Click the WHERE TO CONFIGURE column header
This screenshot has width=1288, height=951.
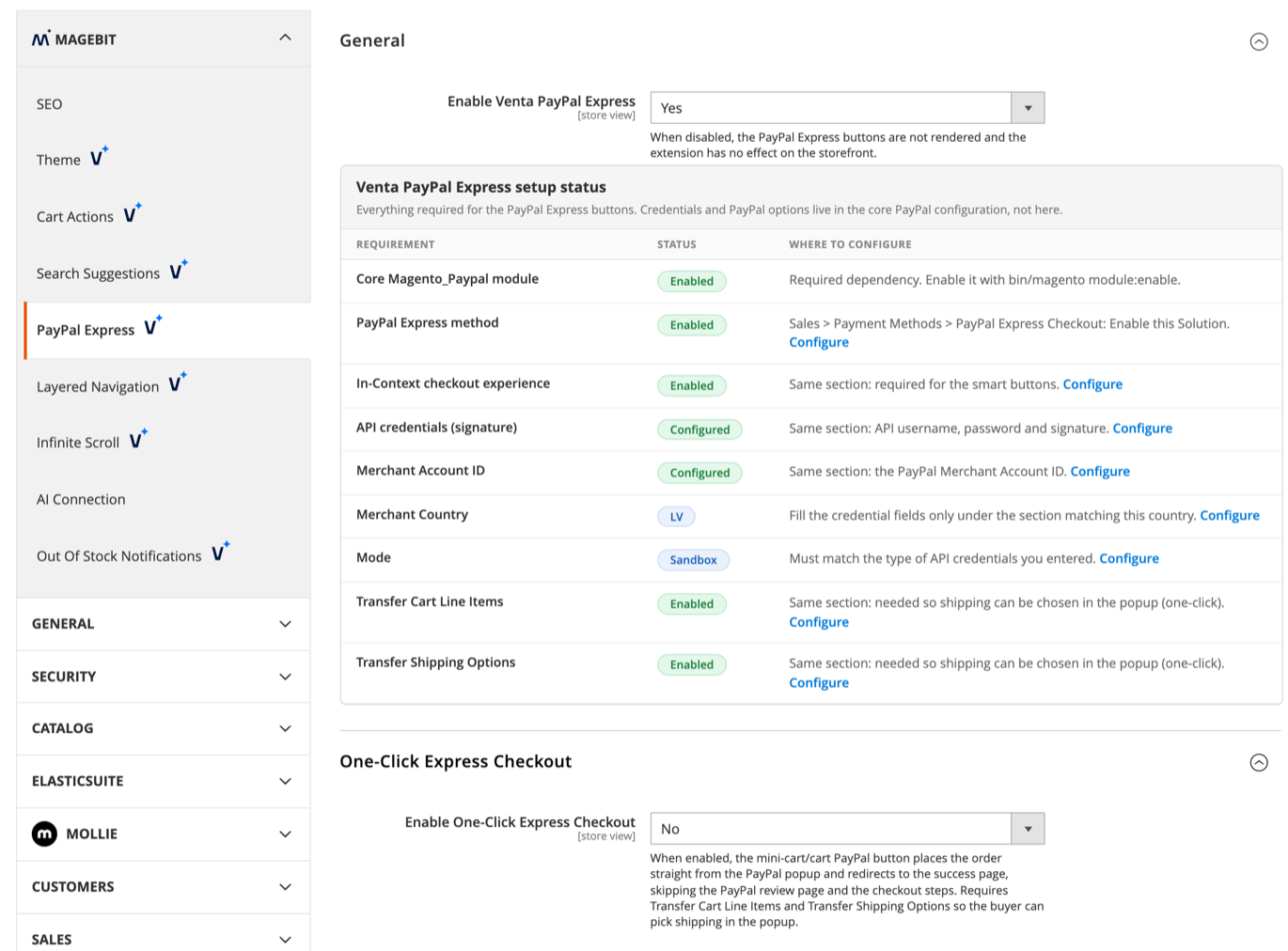[850, 244]
